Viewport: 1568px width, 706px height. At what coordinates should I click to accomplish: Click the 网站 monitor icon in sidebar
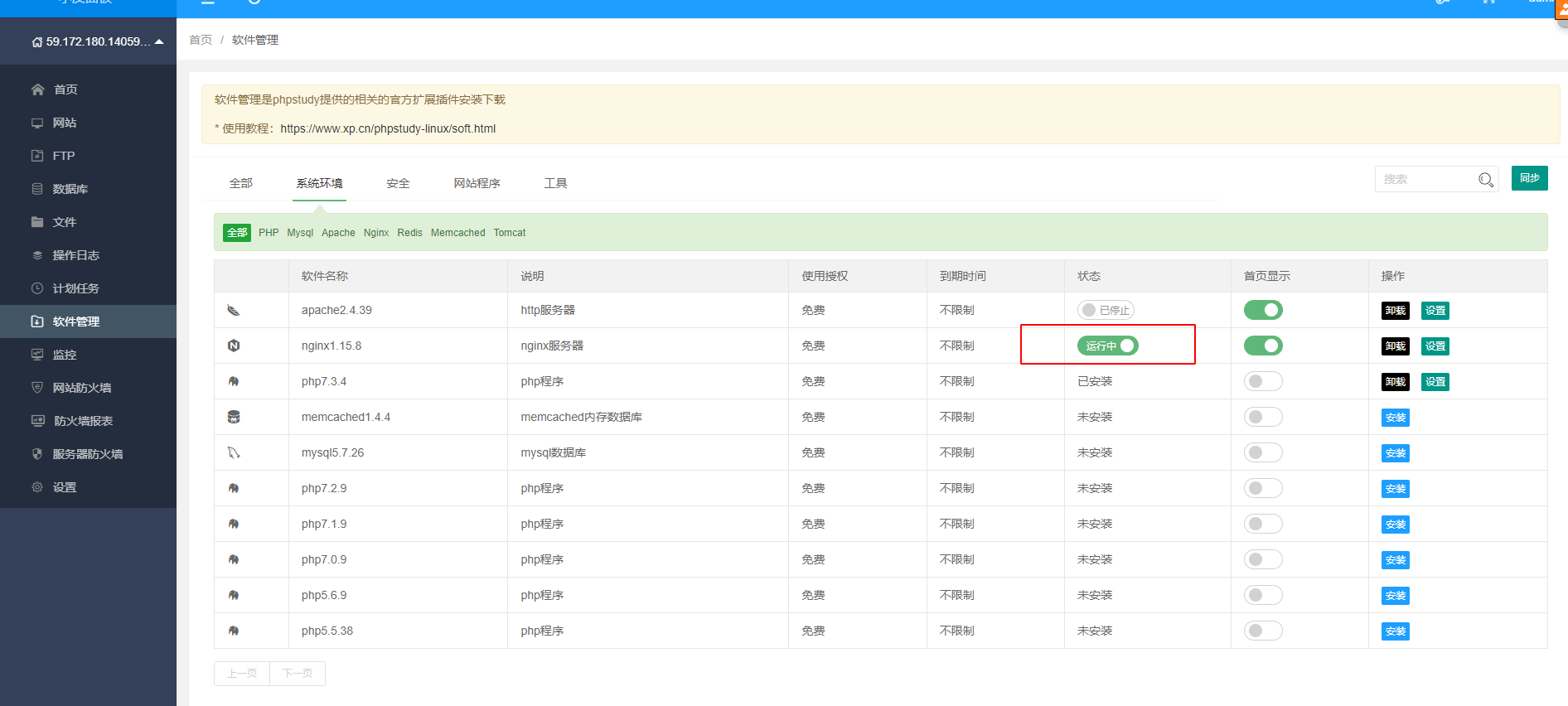[x=37, y=123]
